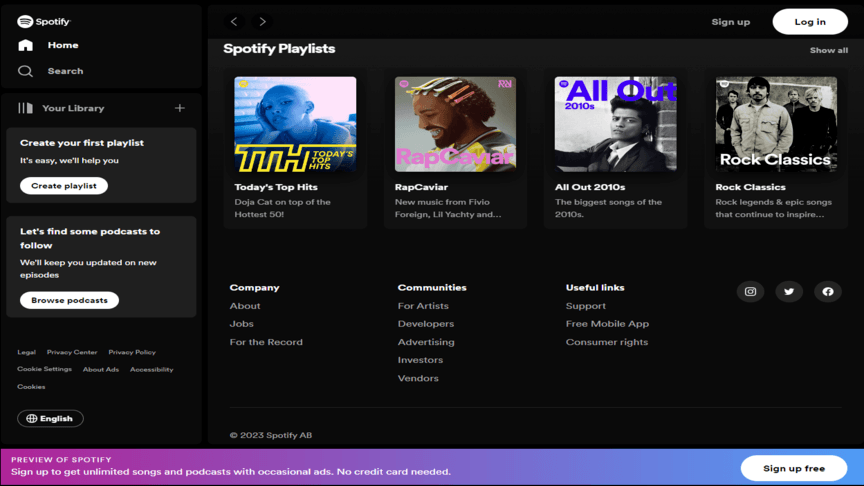Click the Log in button

click(810, 21)
